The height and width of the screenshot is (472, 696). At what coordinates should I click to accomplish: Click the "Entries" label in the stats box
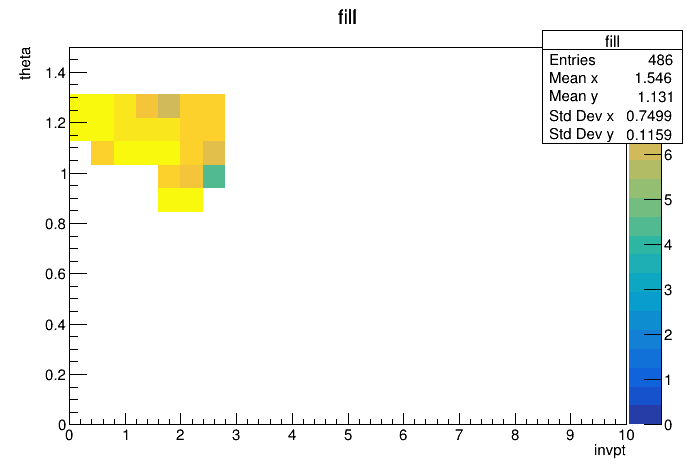click(x=572, y=60)
